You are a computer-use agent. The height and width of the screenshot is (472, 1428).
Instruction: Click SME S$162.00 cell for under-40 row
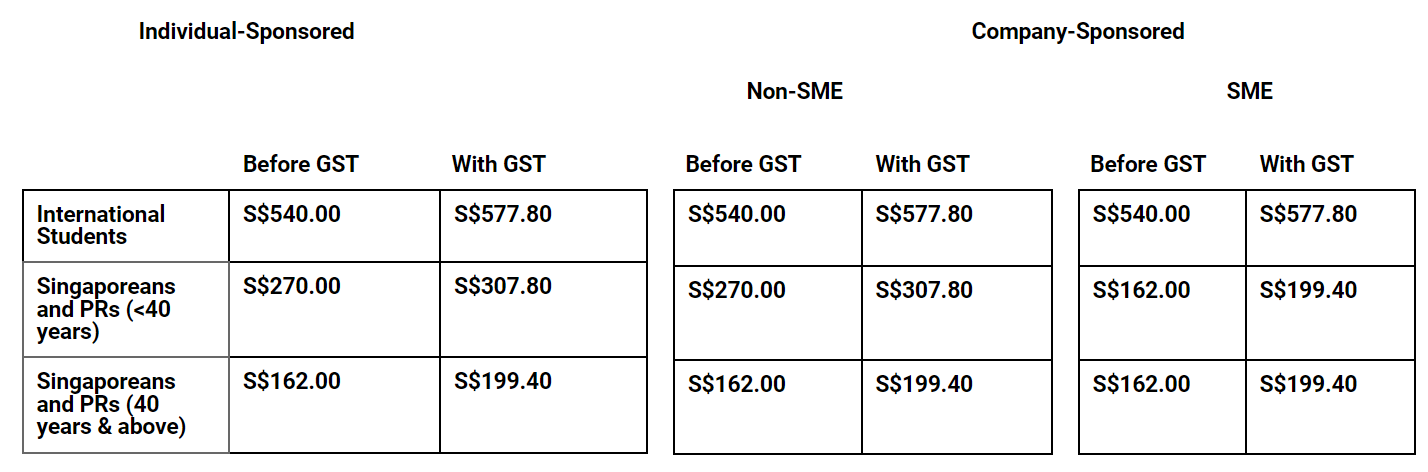point(1141,290)
